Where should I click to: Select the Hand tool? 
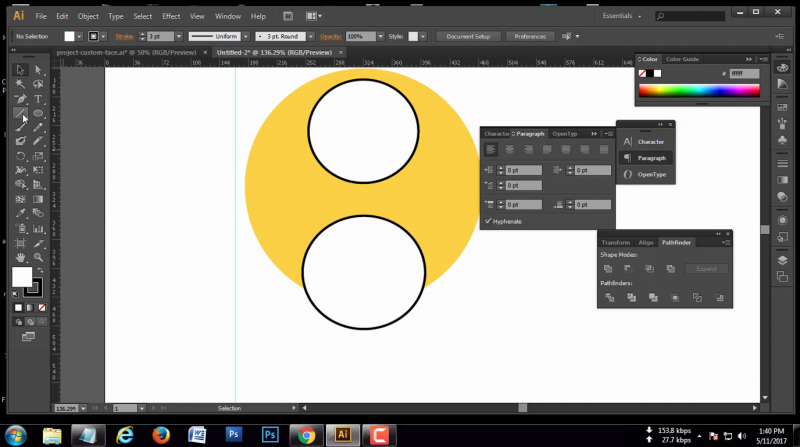[x=20, y=257]
